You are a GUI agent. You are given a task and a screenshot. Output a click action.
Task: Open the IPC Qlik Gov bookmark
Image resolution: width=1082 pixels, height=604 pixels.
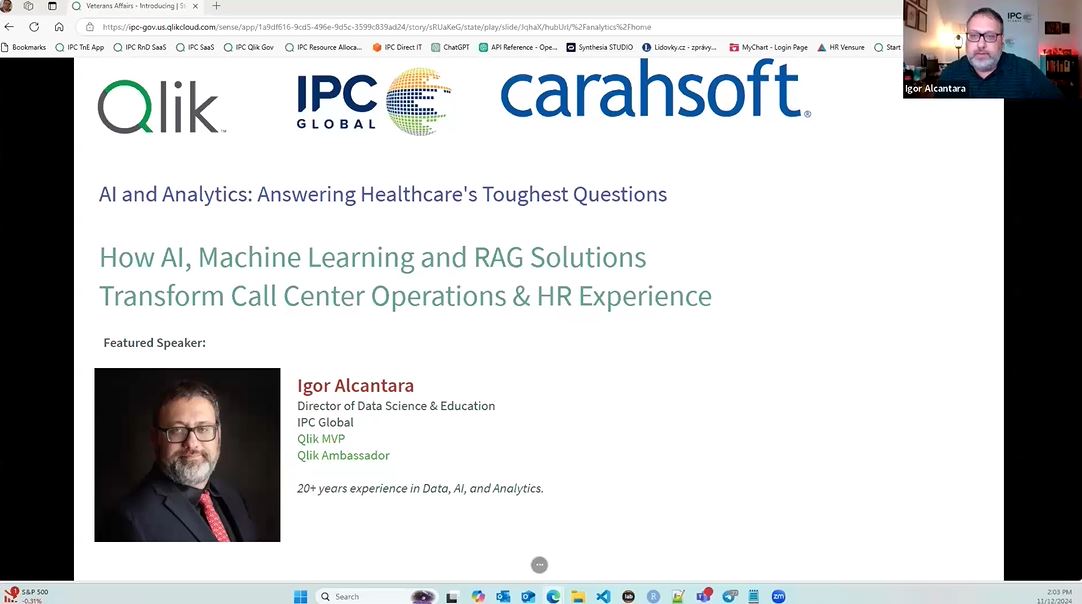(x=248, y=47)
